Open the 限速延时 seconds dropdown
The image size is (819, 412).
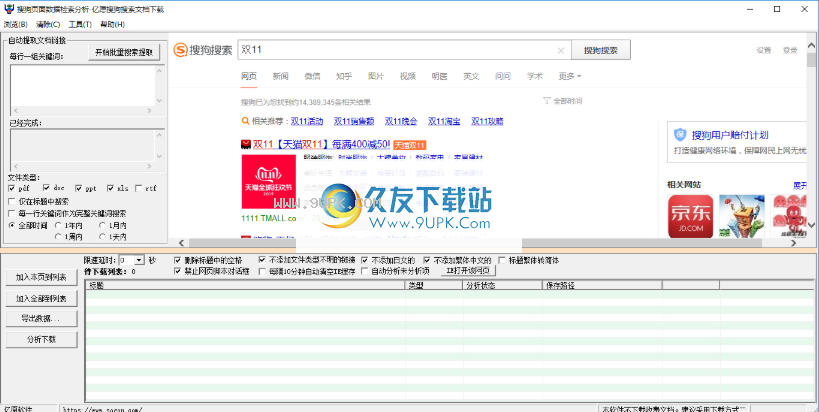(139, 260)
